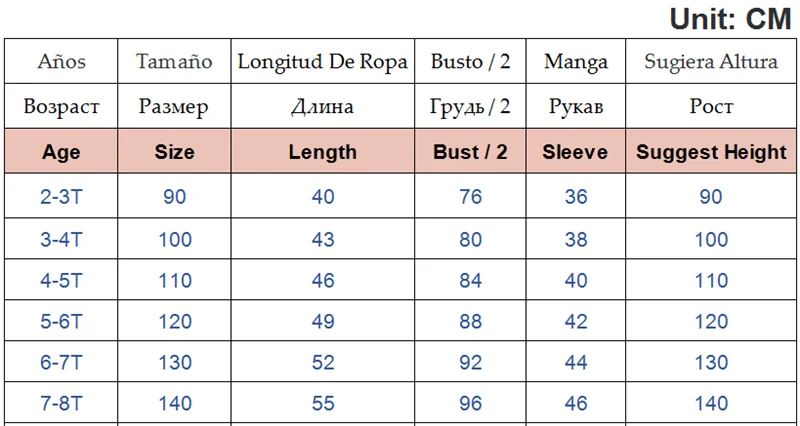The height and width of the screenshot is (426, 800).
Task: Click the 'Sugiera Altura' header cell
Action: 711,62
